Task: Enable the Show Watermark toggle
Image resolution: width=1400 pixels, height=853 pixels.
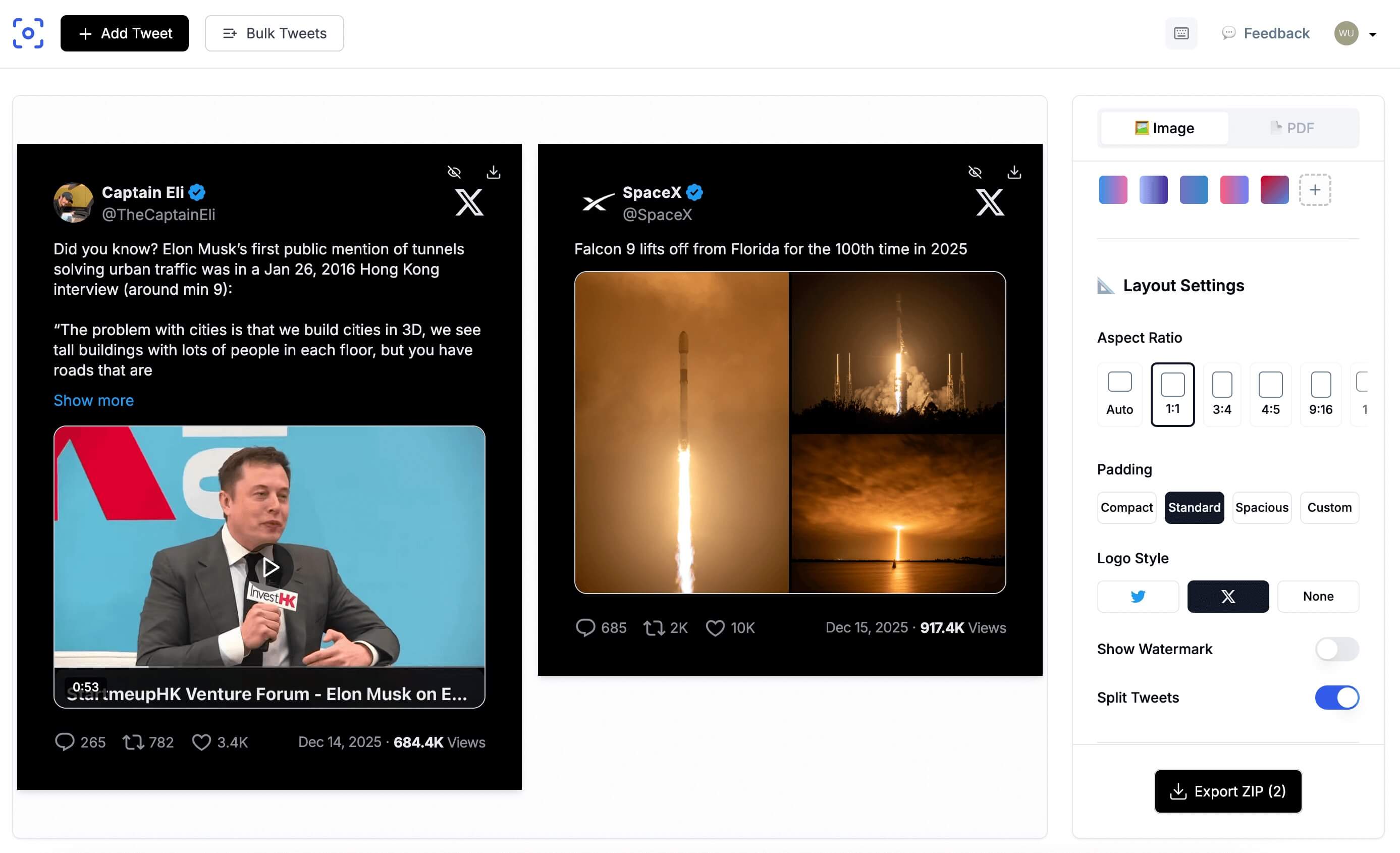Action: pyautogui.click(x=1336, y=649)
